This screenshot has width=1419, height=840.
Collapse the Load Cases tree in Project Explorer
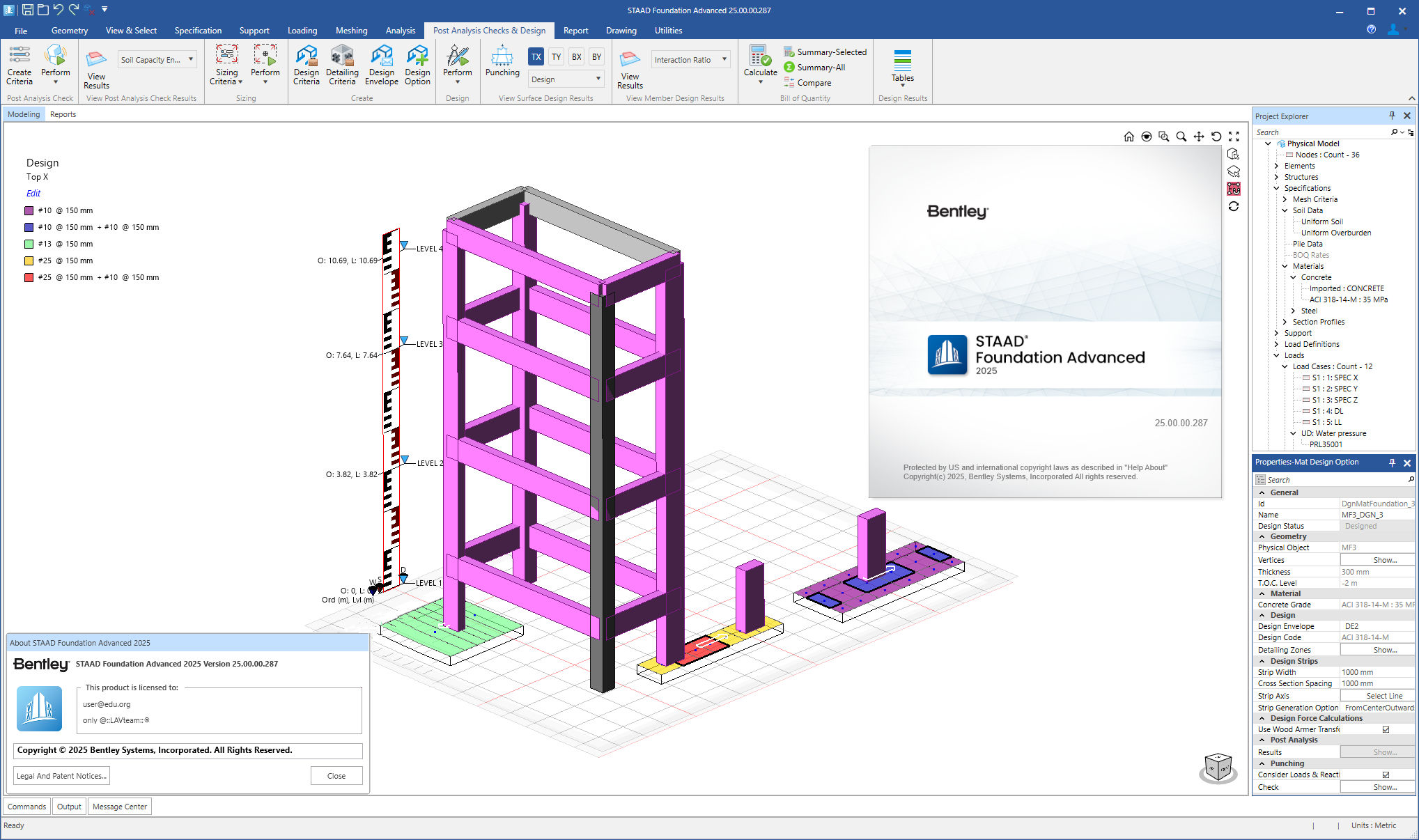coord(1285,366)
